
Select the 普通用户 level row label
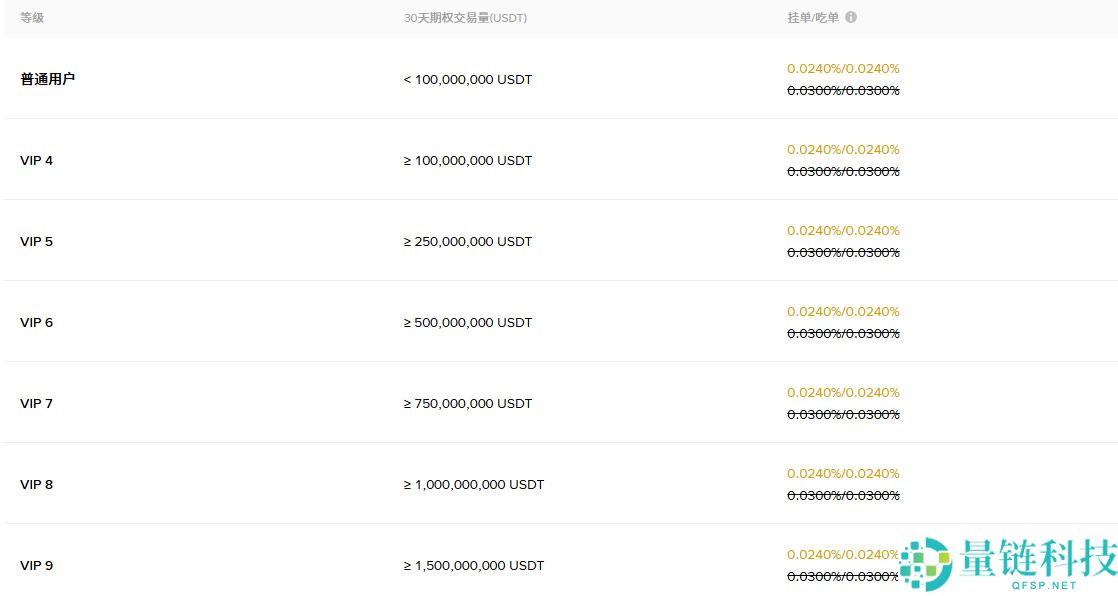point(47,79)
